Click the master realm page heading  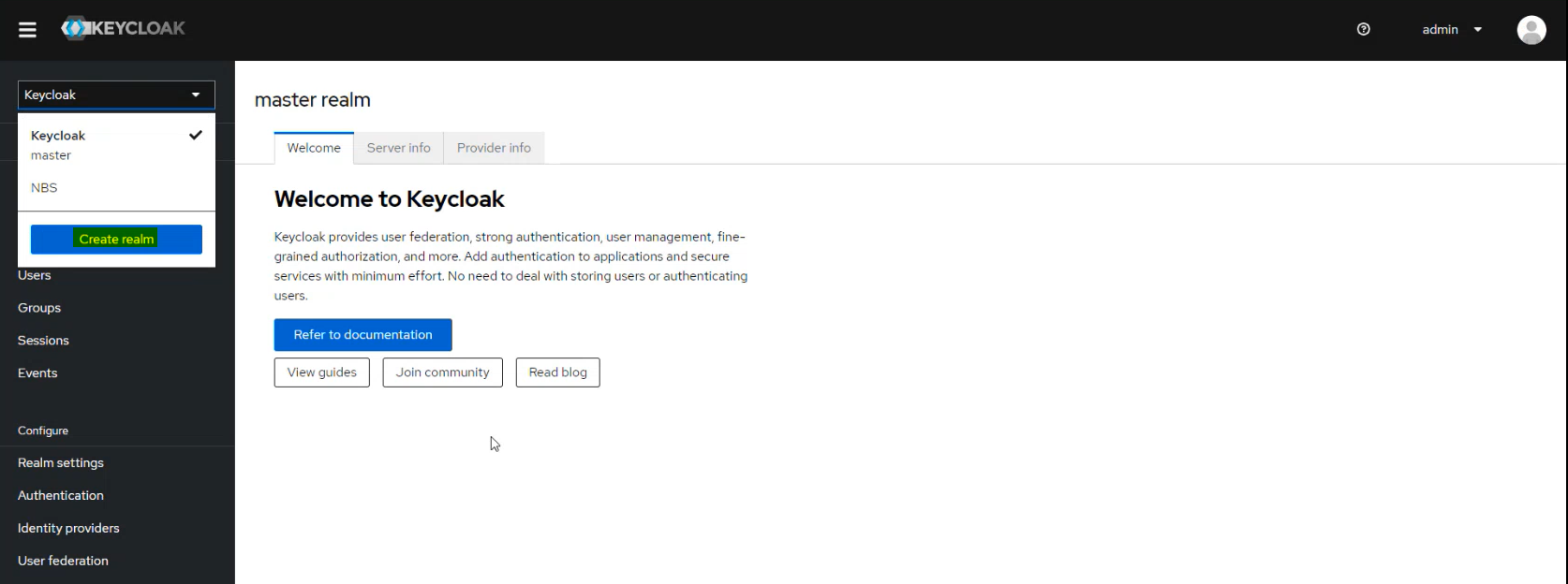(x=313, y=100)
